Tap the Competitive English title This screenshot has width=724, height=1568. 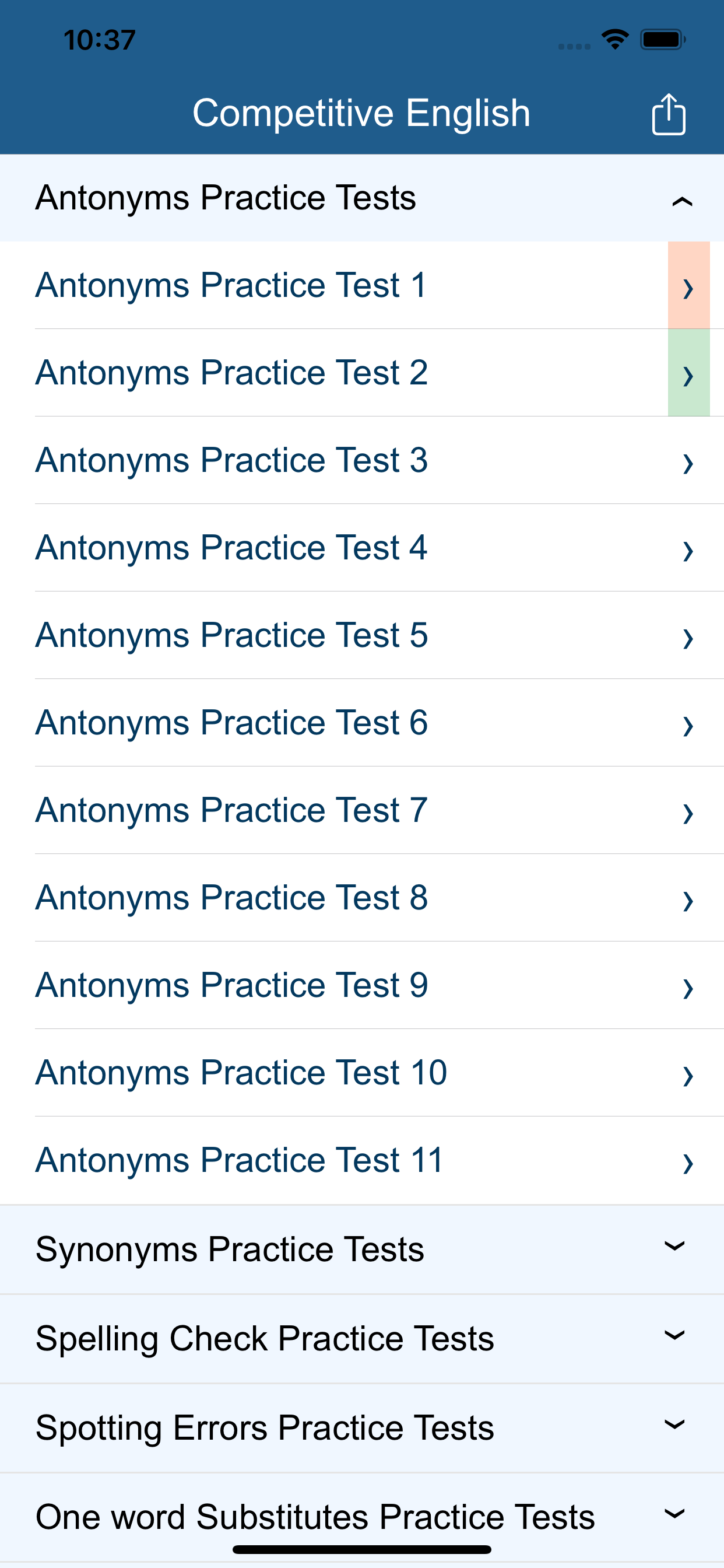[361, 113]
